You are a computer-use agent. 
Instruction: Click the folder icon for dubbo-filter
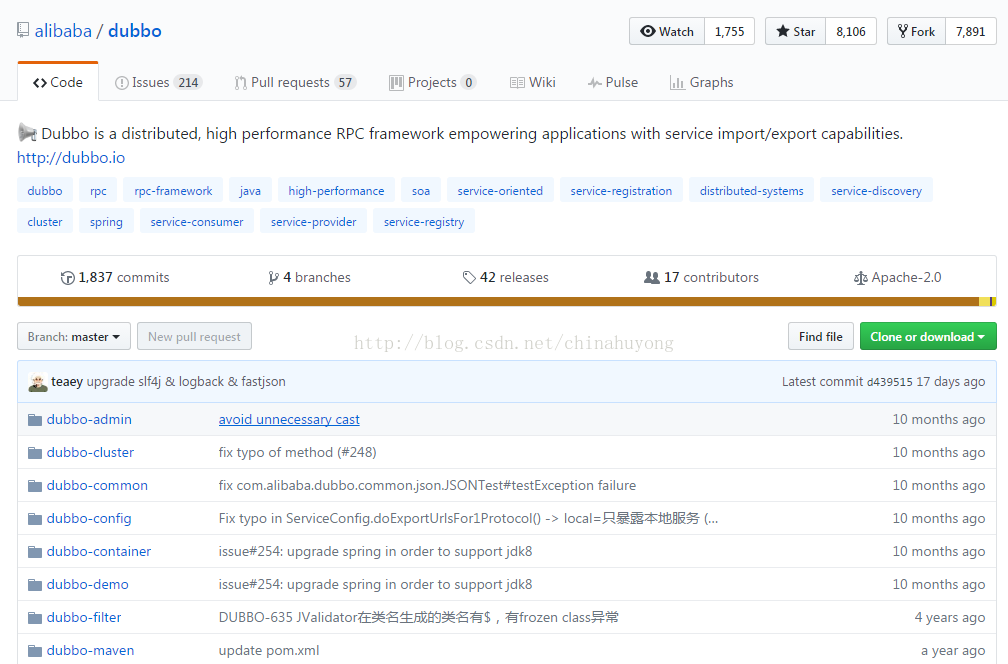coord(35,618)
